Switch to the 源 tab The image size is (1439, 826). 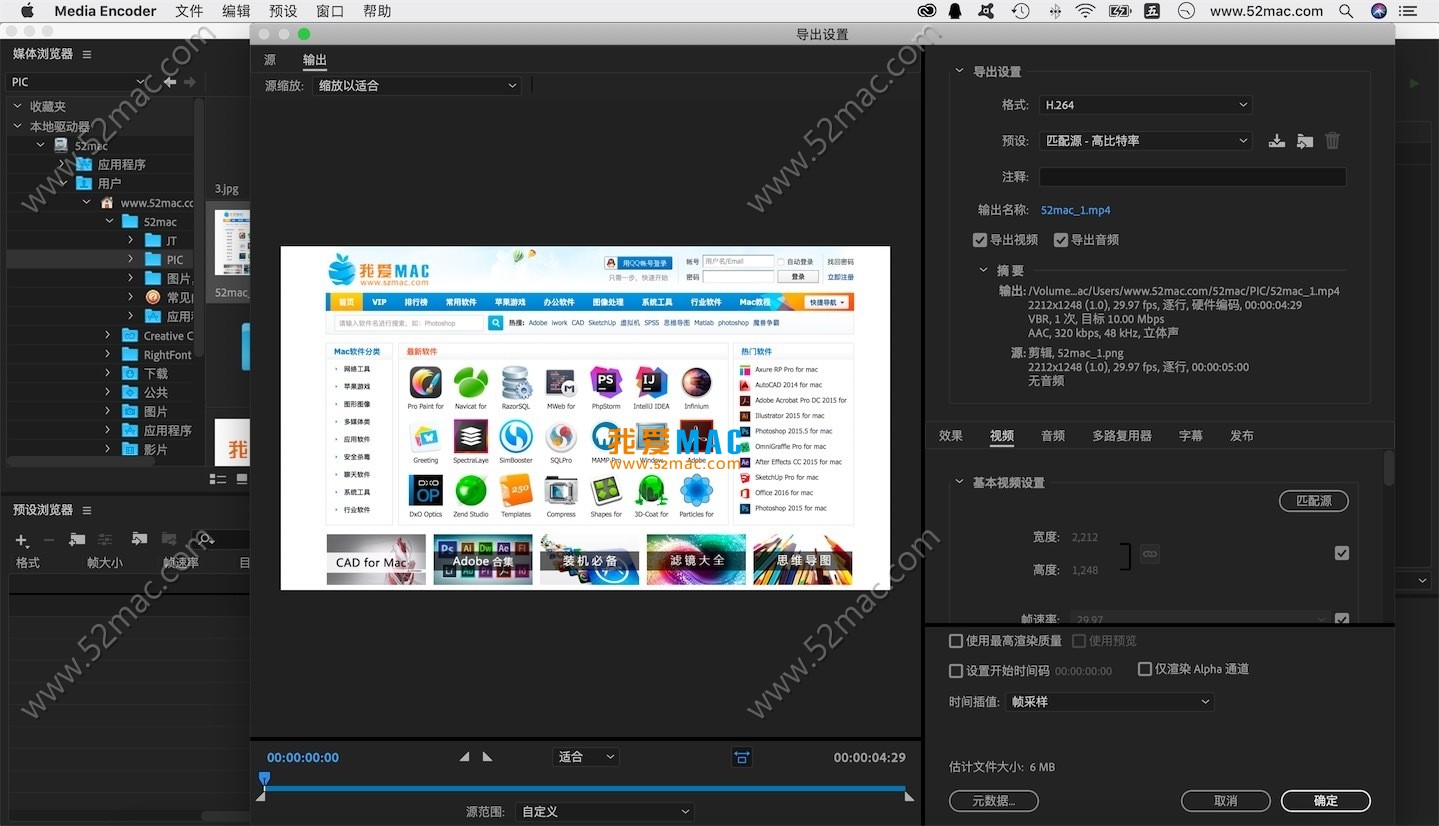point(270,60)
